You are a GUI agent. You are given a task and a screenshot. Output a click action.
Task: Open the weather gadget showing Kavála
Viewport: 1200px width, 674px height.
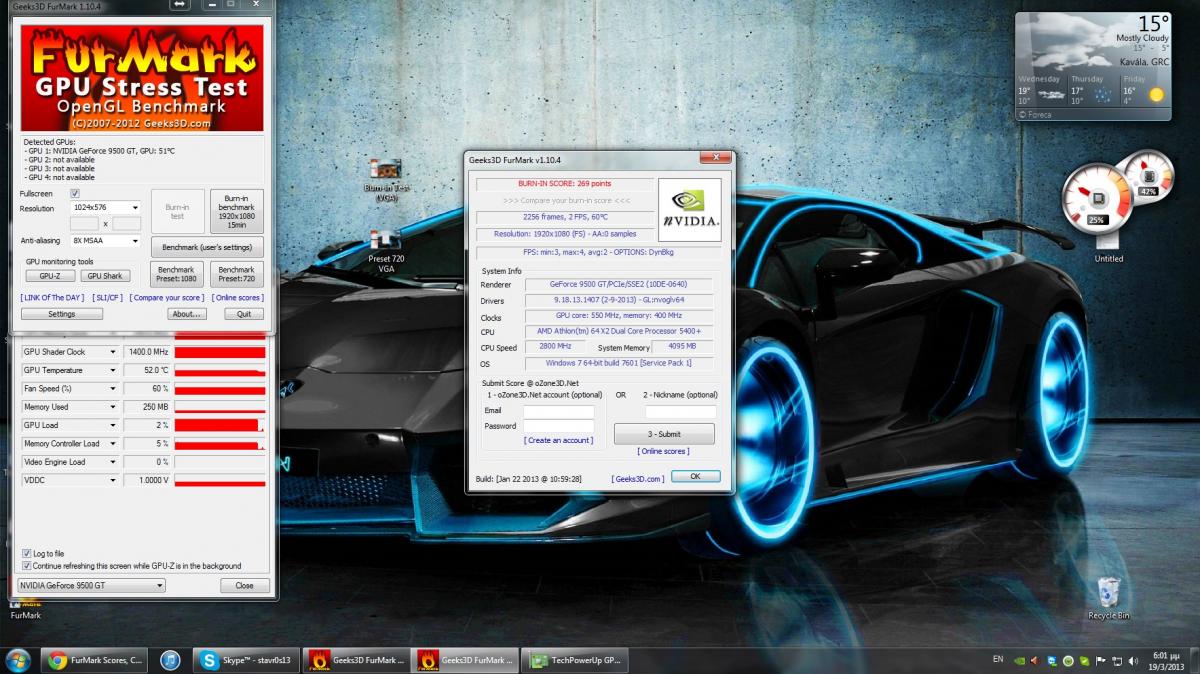pos(1093,66)
